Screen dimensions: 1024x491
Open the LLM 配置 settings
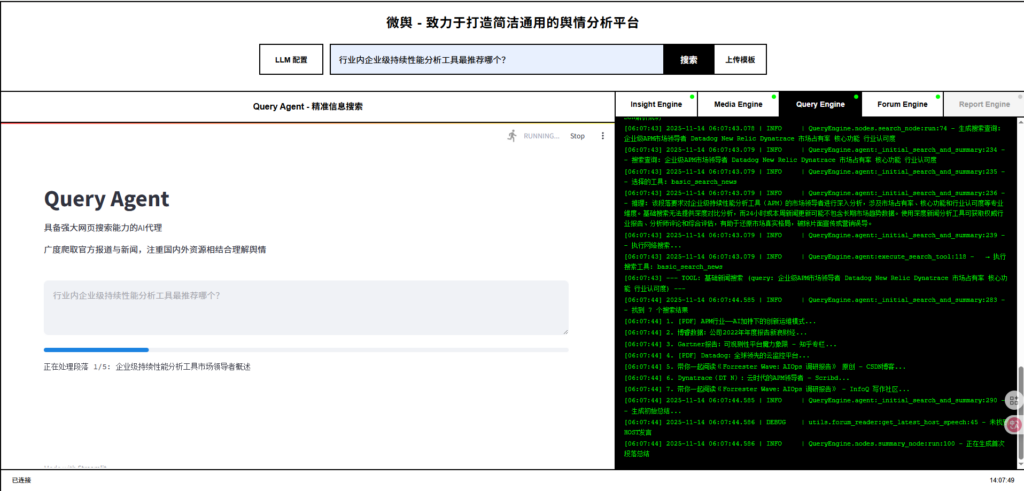(291, 60)
